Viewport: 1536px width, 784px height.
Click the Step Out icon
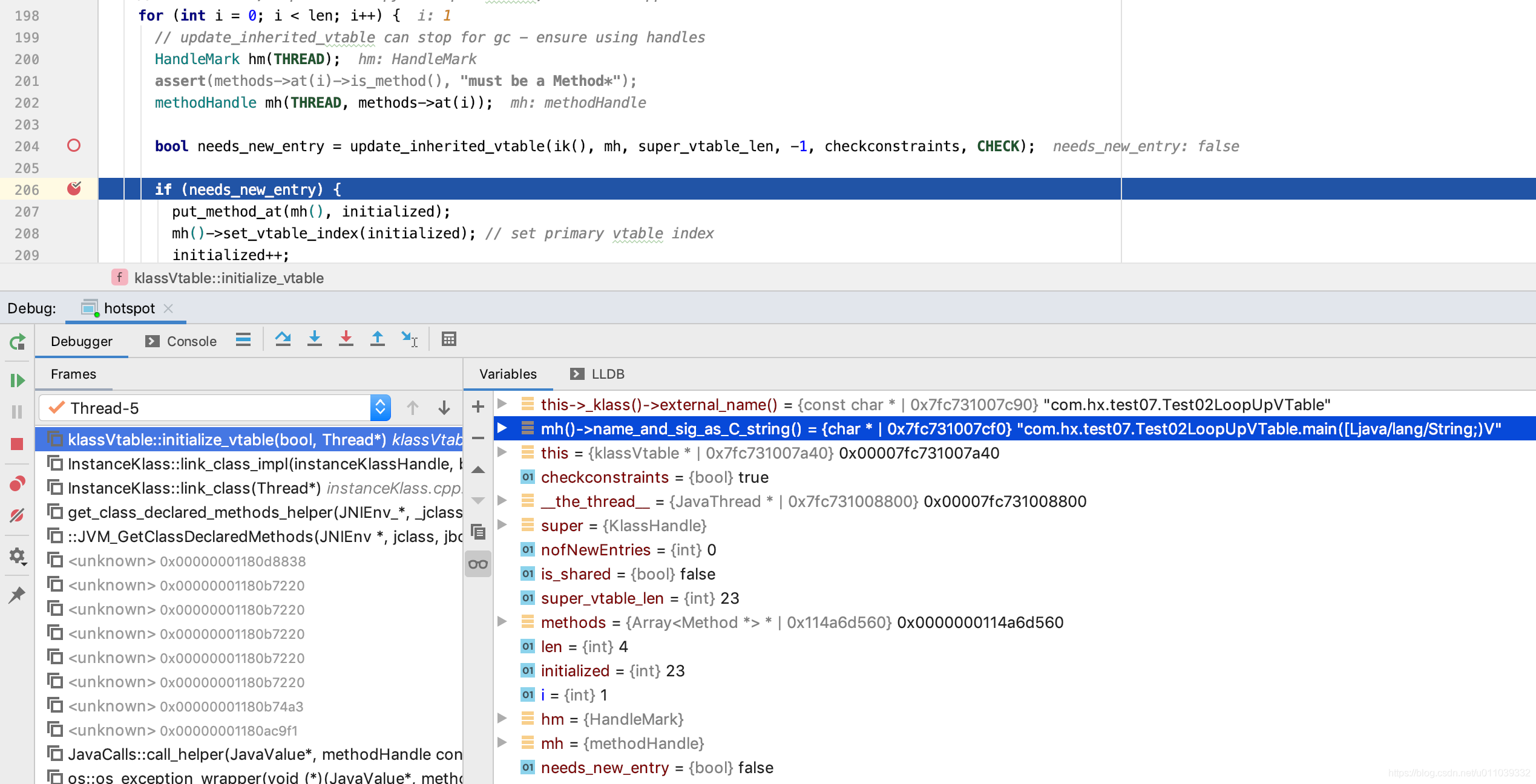377,339
